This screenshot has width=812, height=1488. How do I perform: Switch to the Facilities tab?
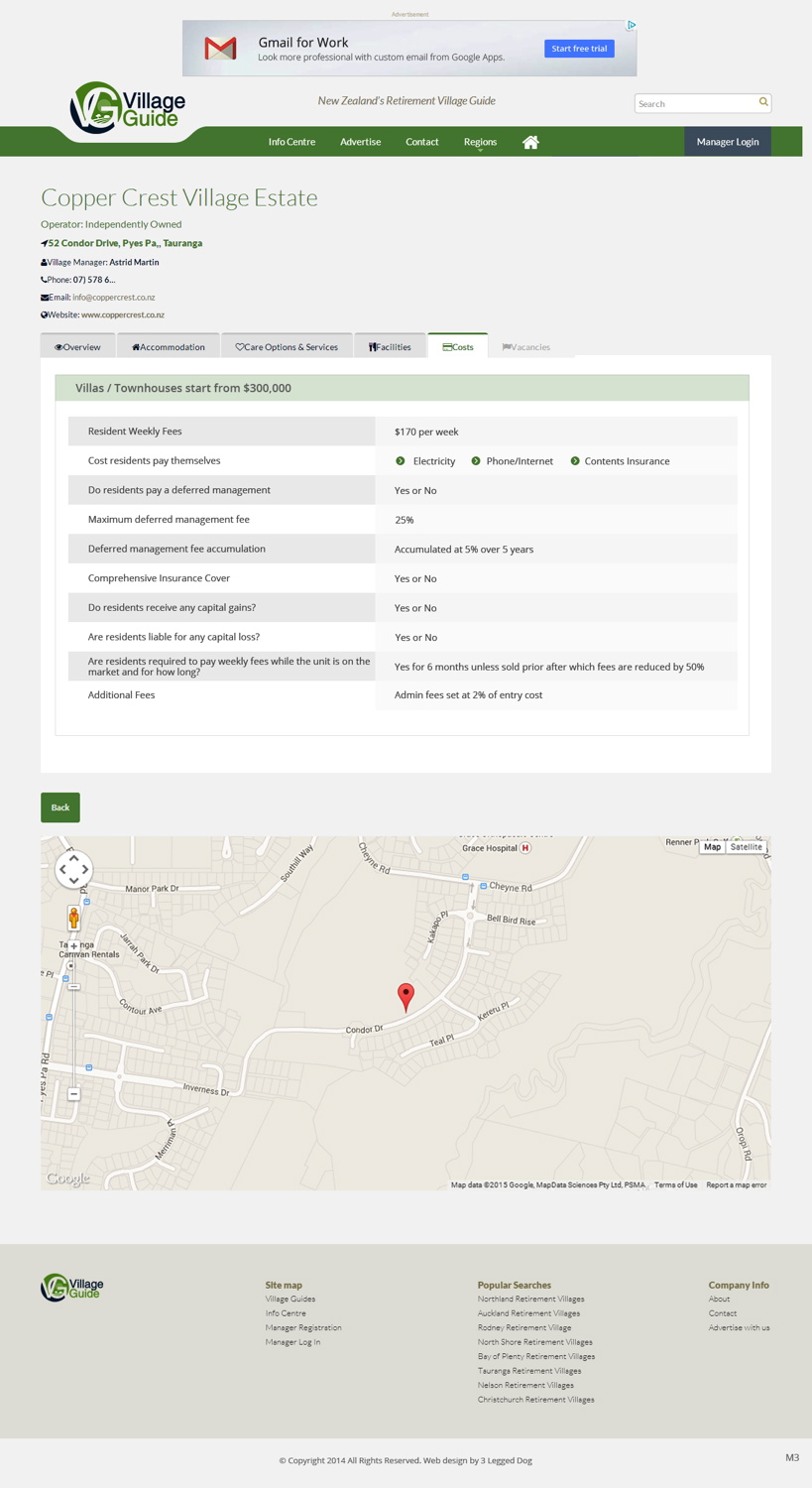click(390, 345)
